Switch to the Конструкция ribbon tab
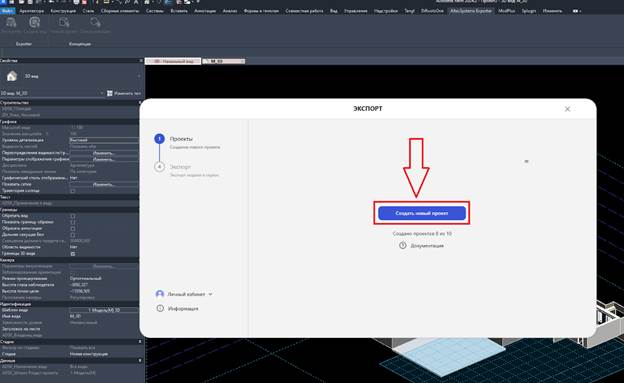Viewport: 624px width, 383px height. (x=63, y=11)
